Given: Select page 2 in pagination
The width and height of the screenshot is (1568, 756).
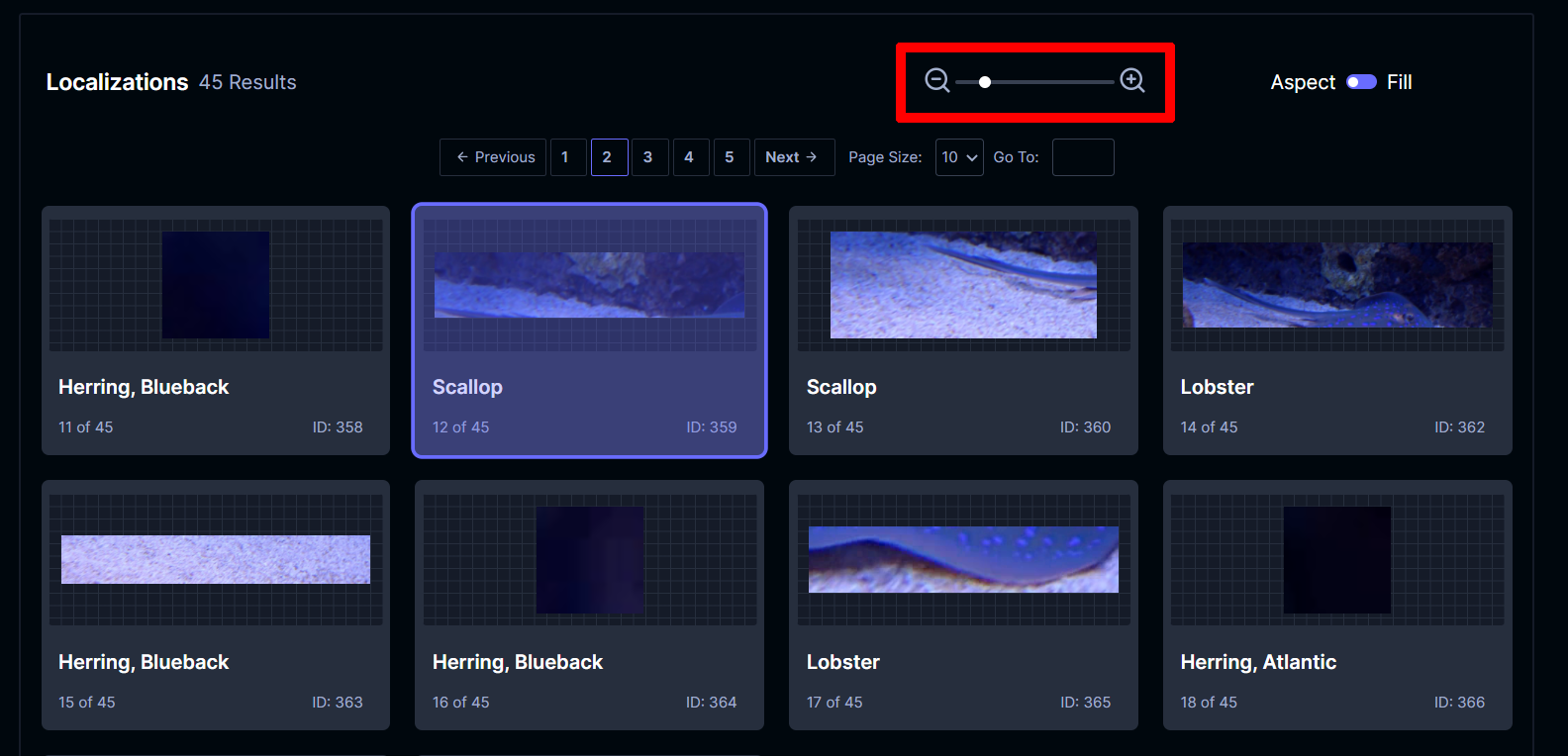Looking at the screenshot, I should click(609, 157).
